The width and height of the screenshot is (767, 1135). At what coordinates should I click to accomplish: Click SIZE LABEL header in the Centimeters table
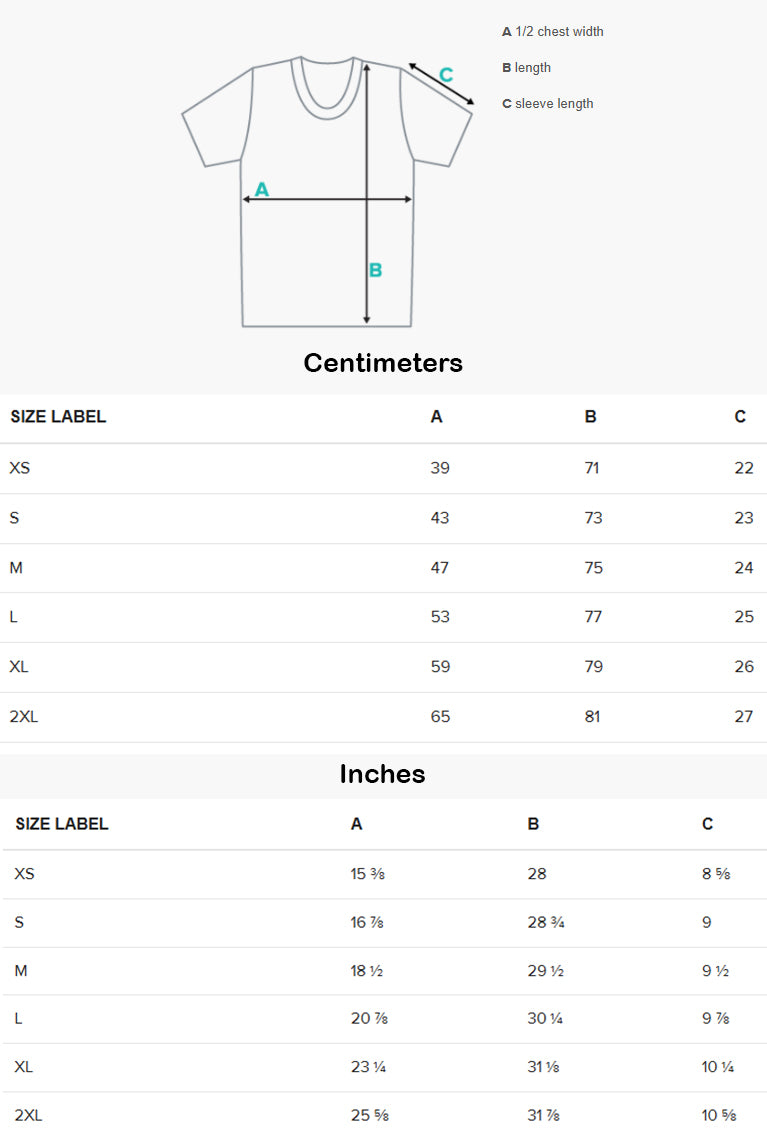[x=58, y=417]
